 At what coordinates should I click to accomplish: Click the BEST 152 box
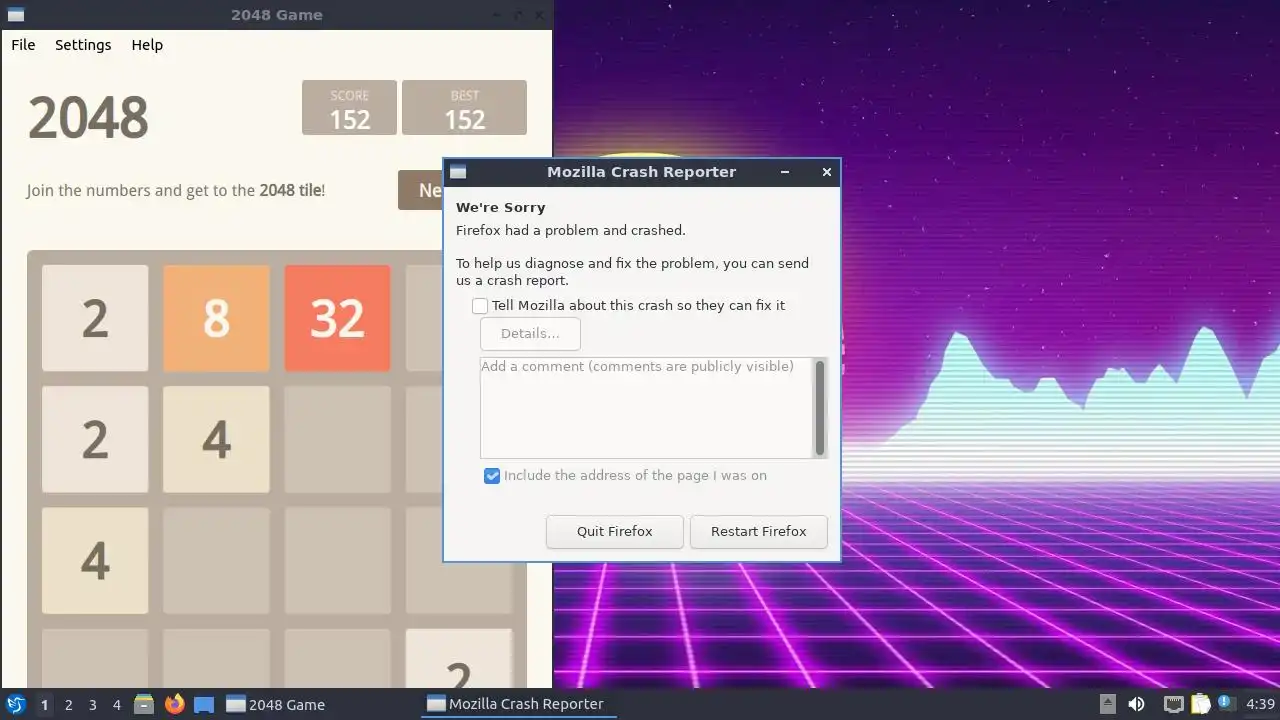pyautogui.click(x=464, y=107)
